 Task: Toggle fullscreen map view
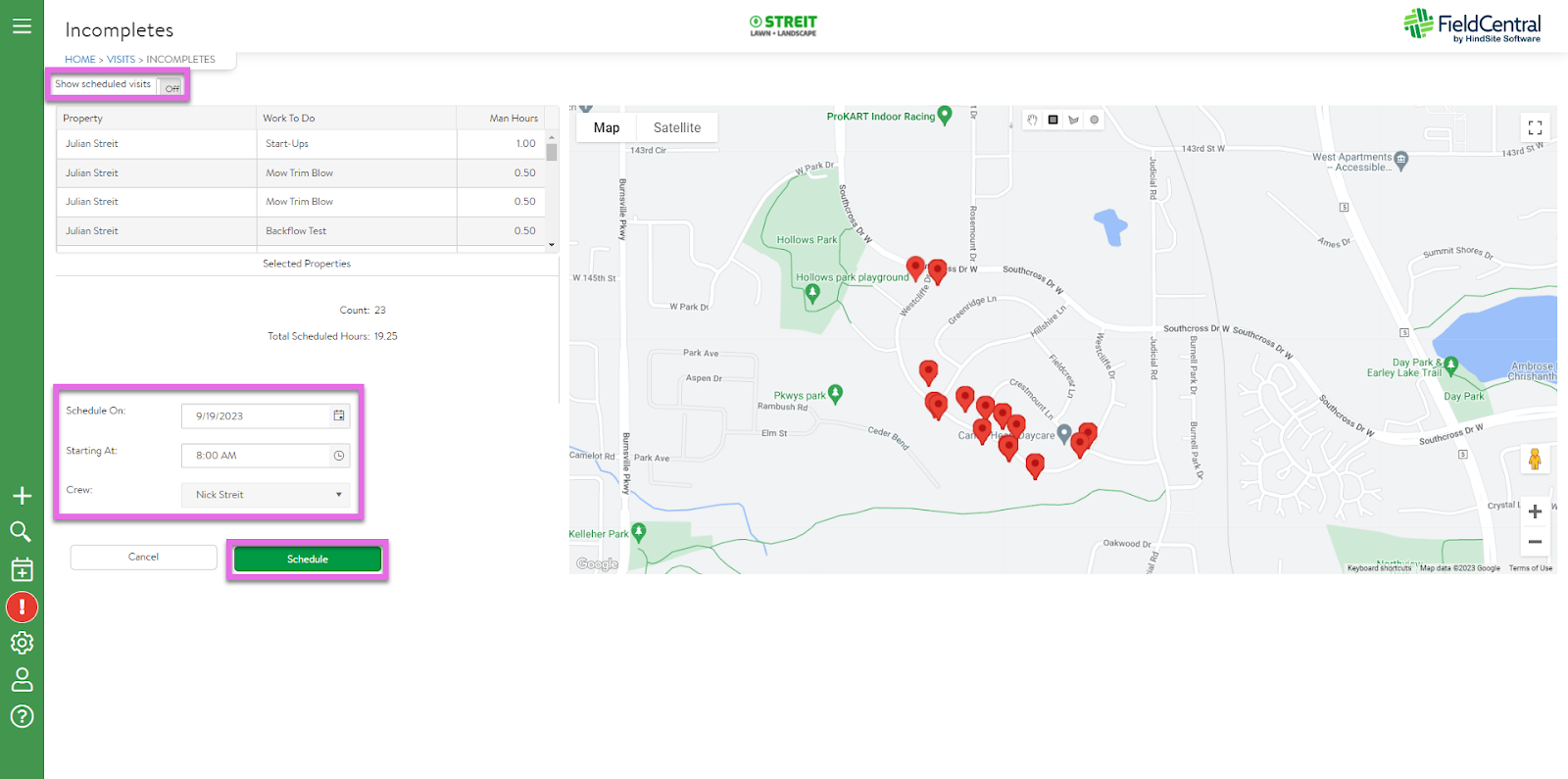click(1535, 127)
